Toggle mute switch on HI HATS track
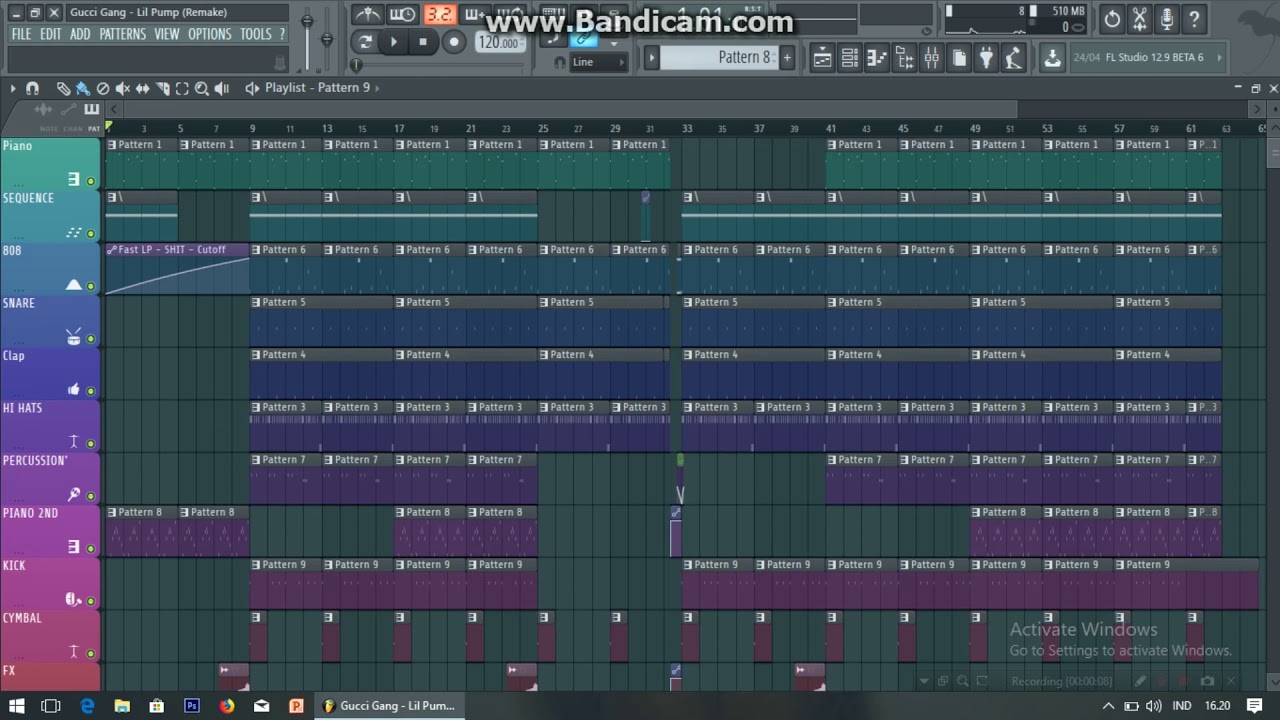Image resolution: width=1280 pixels, height=720 pixels. tap(91, 443)
